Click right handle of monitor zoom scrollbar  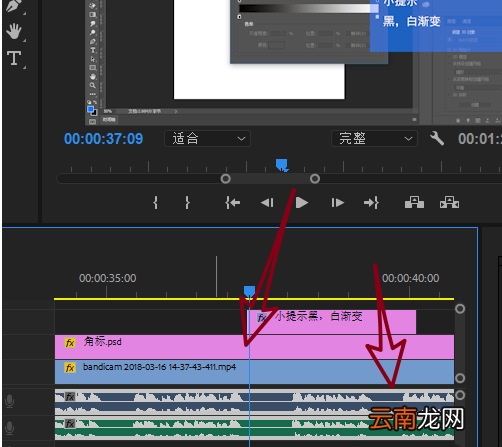pyautogui.click(x=315, y=179)
